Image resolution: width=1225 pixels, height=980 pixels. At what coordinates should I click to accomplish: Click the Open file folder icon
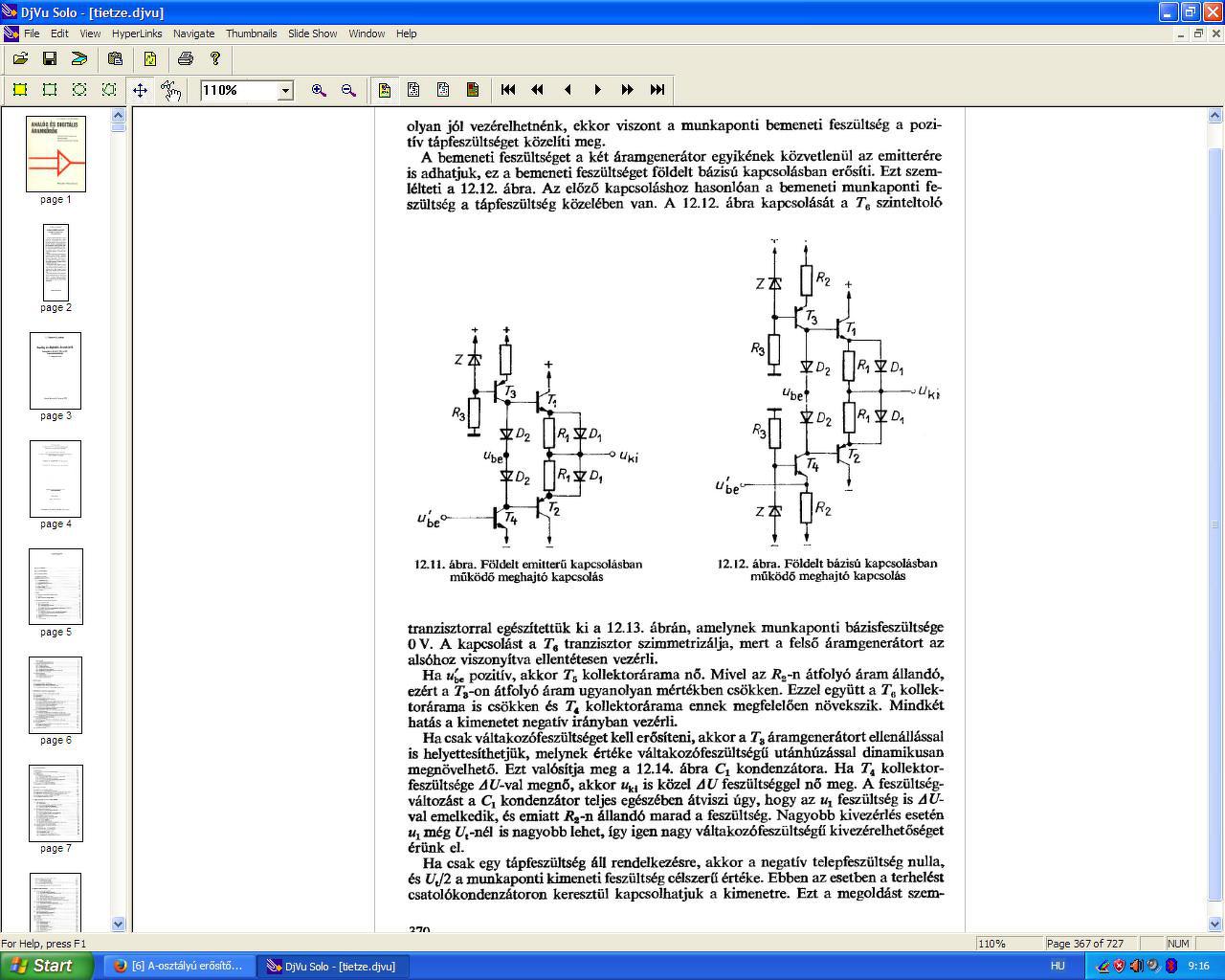(20, 58)
